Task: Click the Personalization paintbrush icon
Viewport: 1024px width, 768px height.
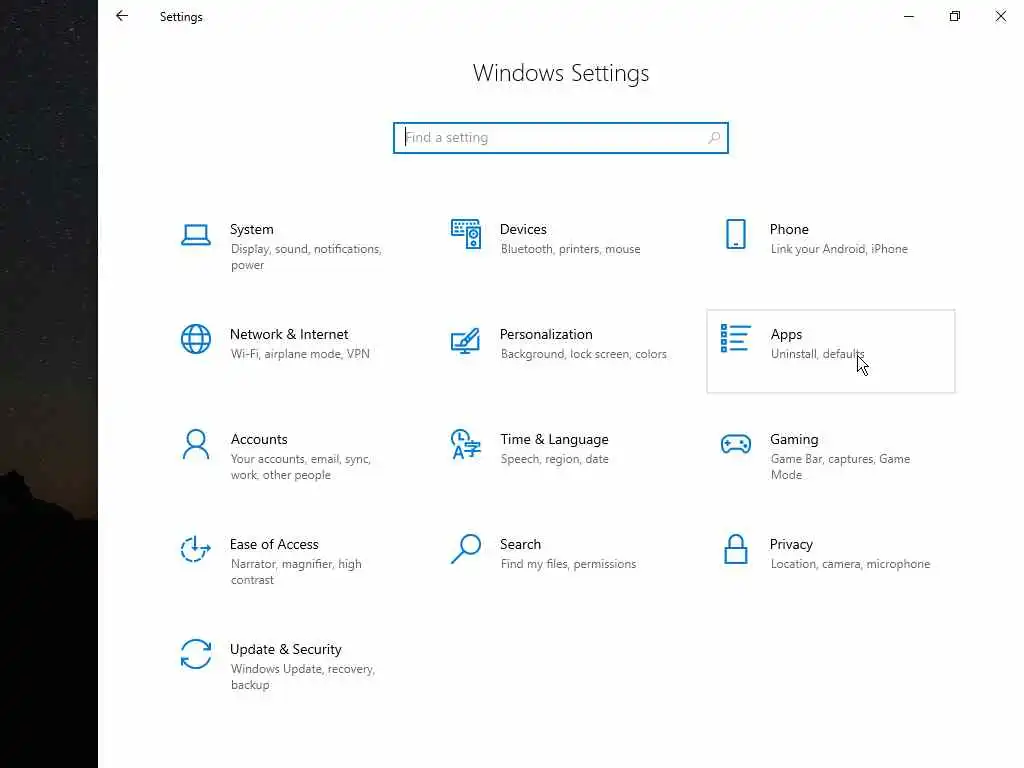Action: (466, 340)
